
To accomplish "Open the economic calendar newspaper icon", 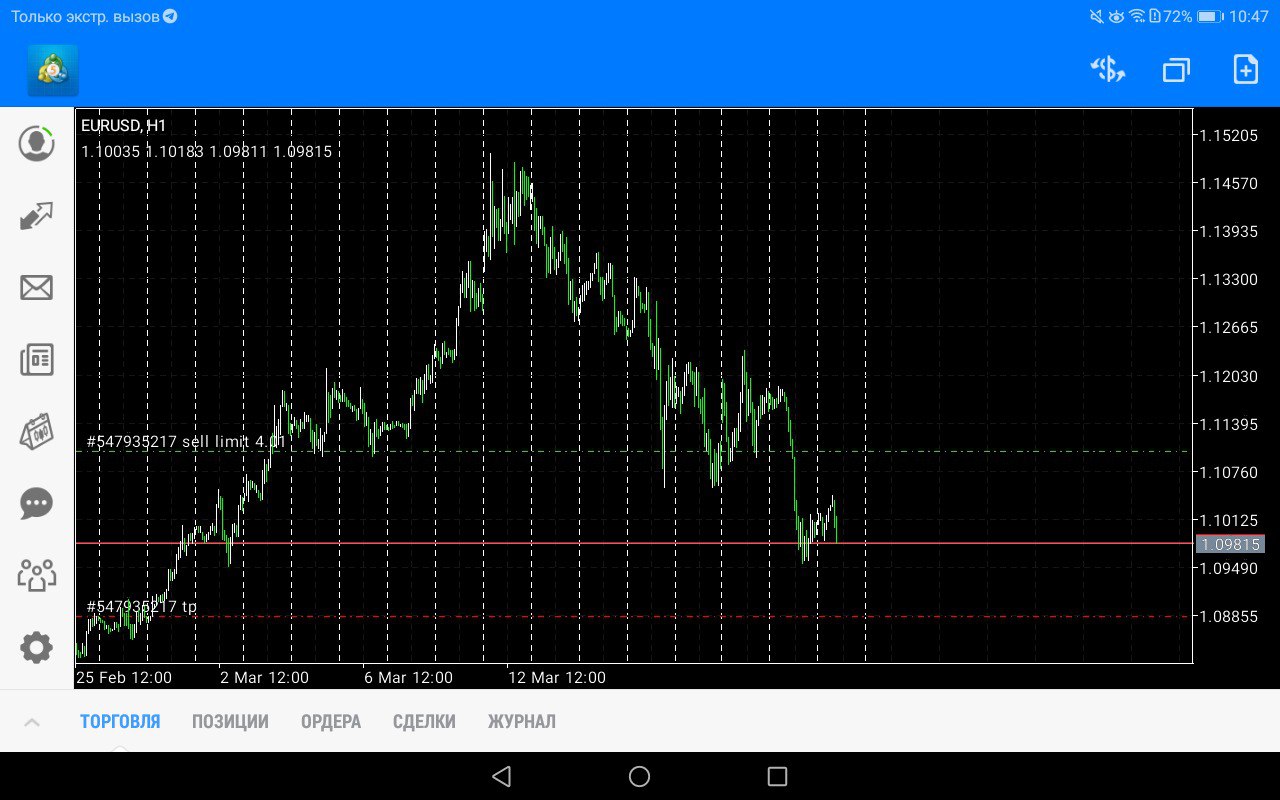I will coord(37,432).
